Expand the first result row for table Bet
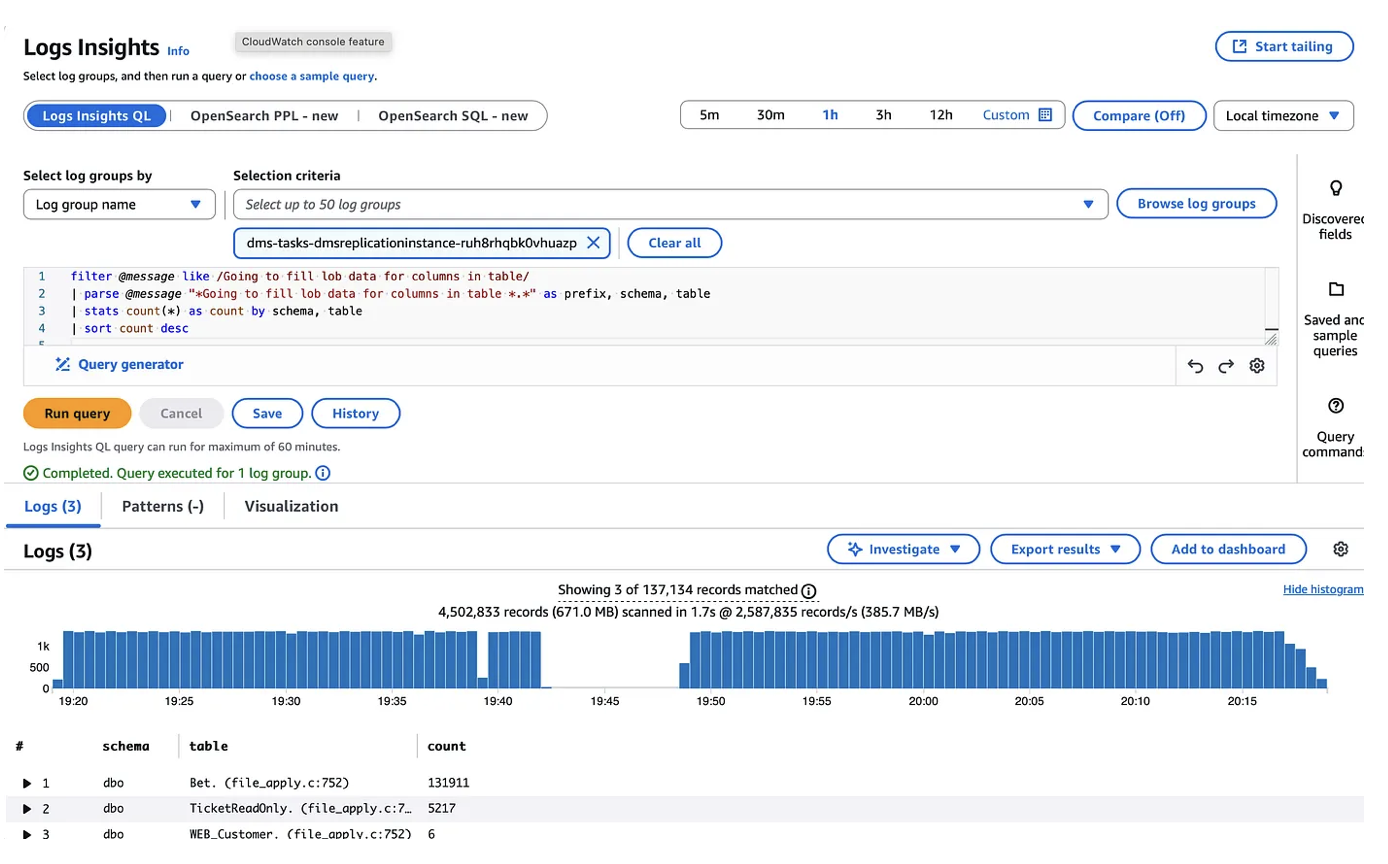Image resolution: width=1388 pixels, height=864 pixels. click(x=27, y=783)
